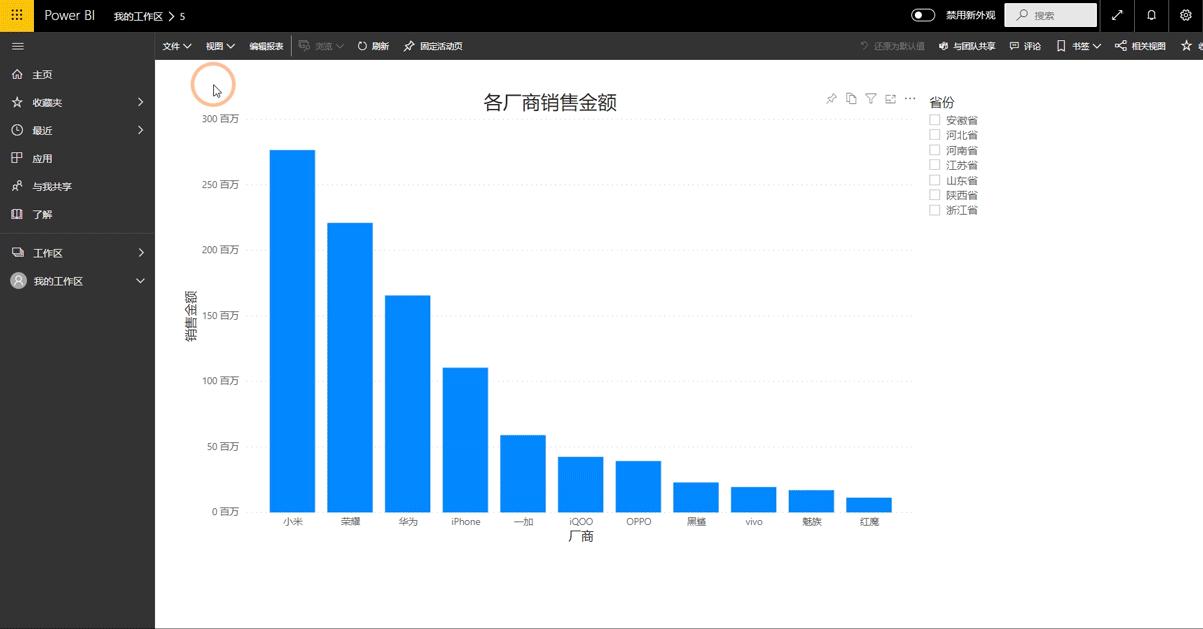Open more options for the visual
Image resolution: width=1203 pixels, height=629 pixels.
coord(909,98)
